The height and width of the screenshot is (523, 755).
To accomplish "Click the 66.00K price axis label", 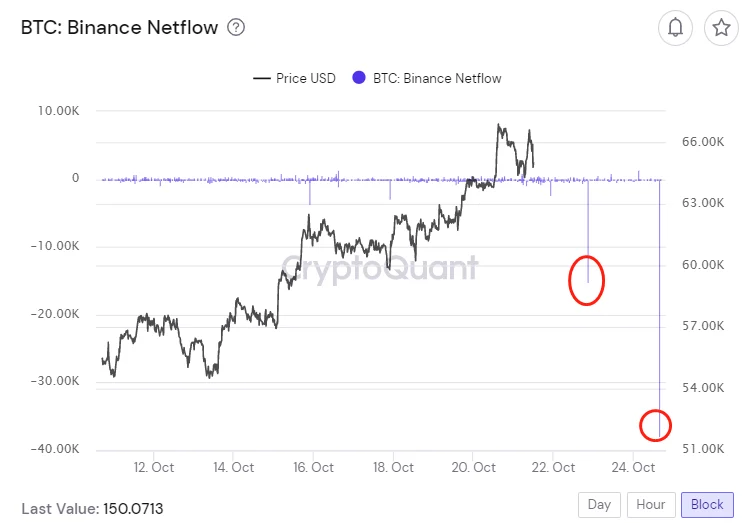I will pos(702,142).
